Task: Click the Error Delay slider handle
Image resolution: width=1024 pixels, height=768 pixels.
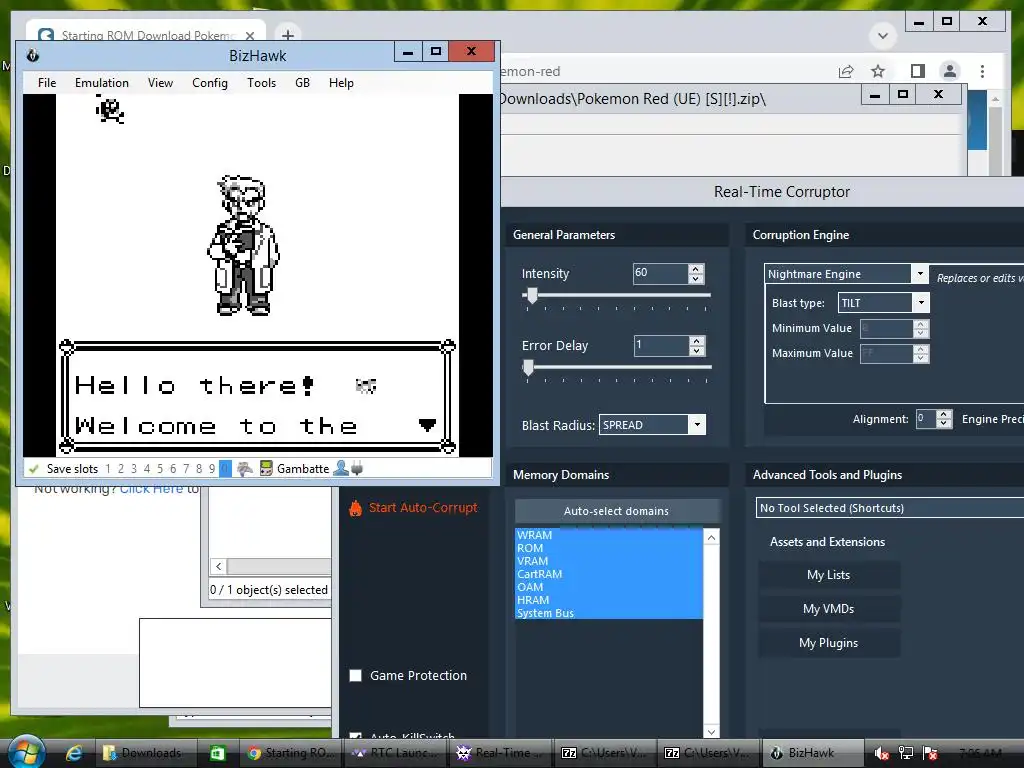Action: [x=528, y=368]
